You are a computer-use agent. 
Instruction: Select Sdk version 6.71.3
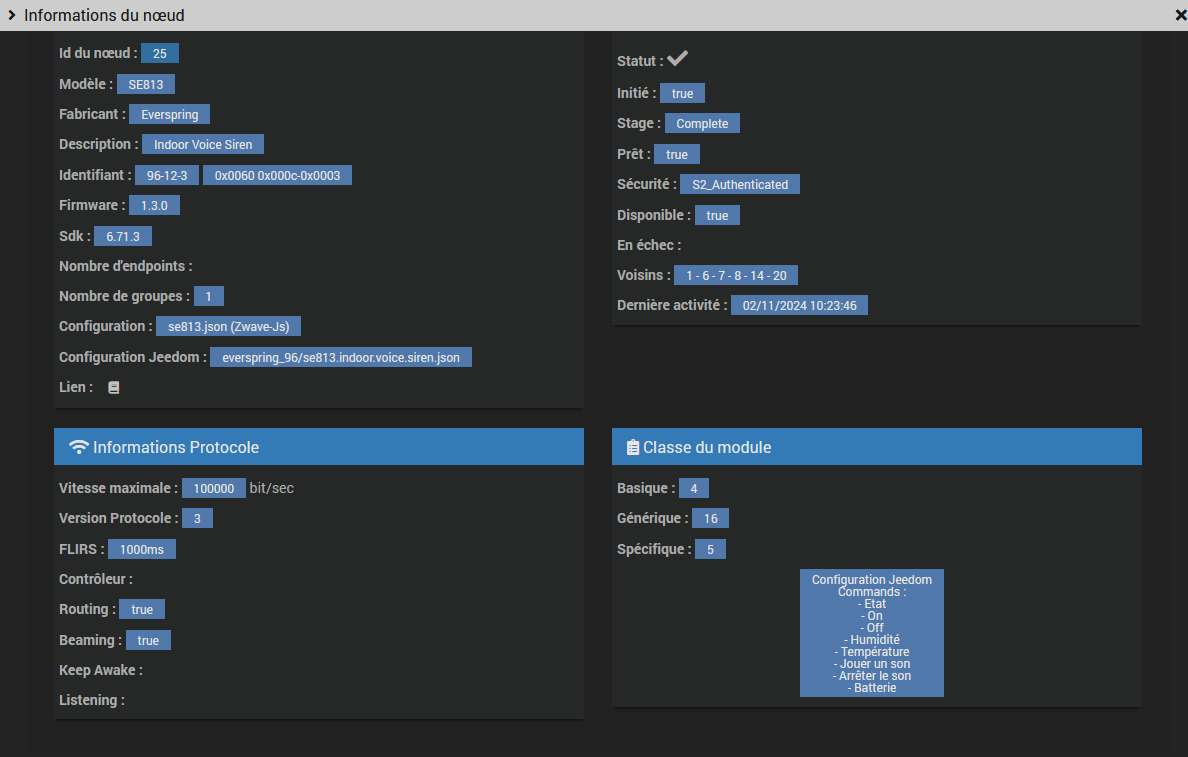(123, 236)
